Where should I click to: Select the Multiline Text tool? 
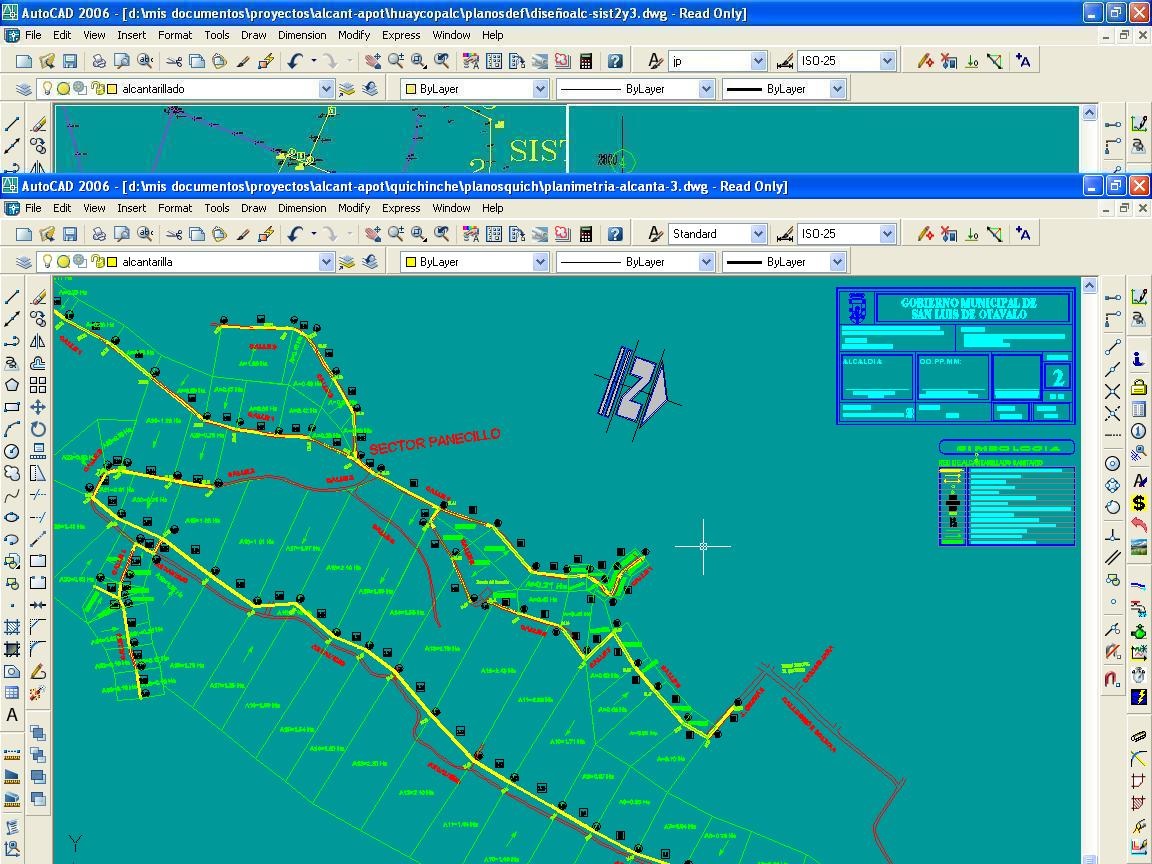[12, 715]
